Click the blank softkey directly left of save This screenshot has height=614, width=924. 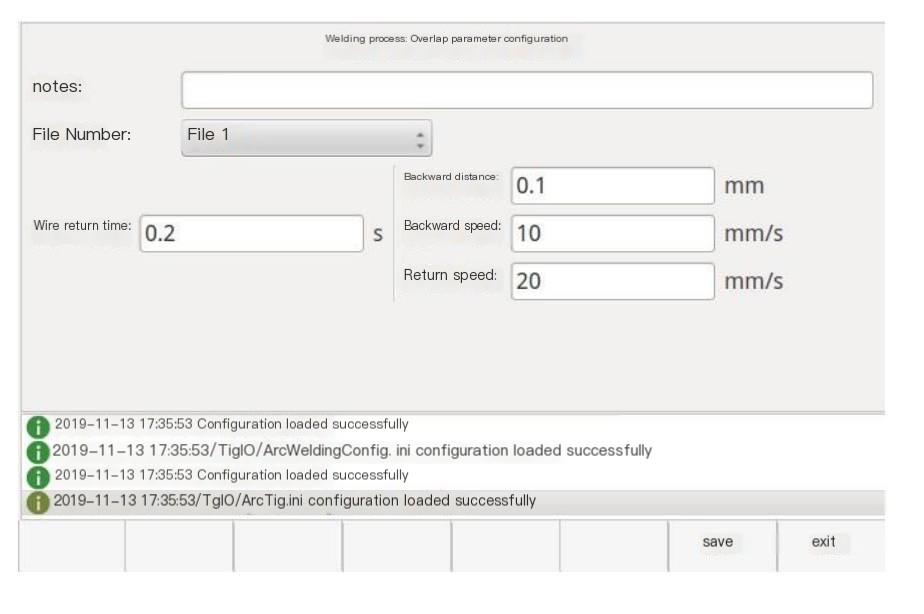click(x=613, y=546)
